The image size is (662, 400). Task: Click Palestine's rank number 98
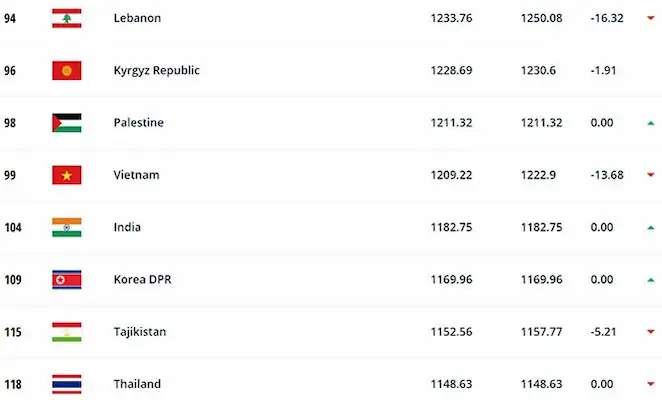[x=11, y=123]
